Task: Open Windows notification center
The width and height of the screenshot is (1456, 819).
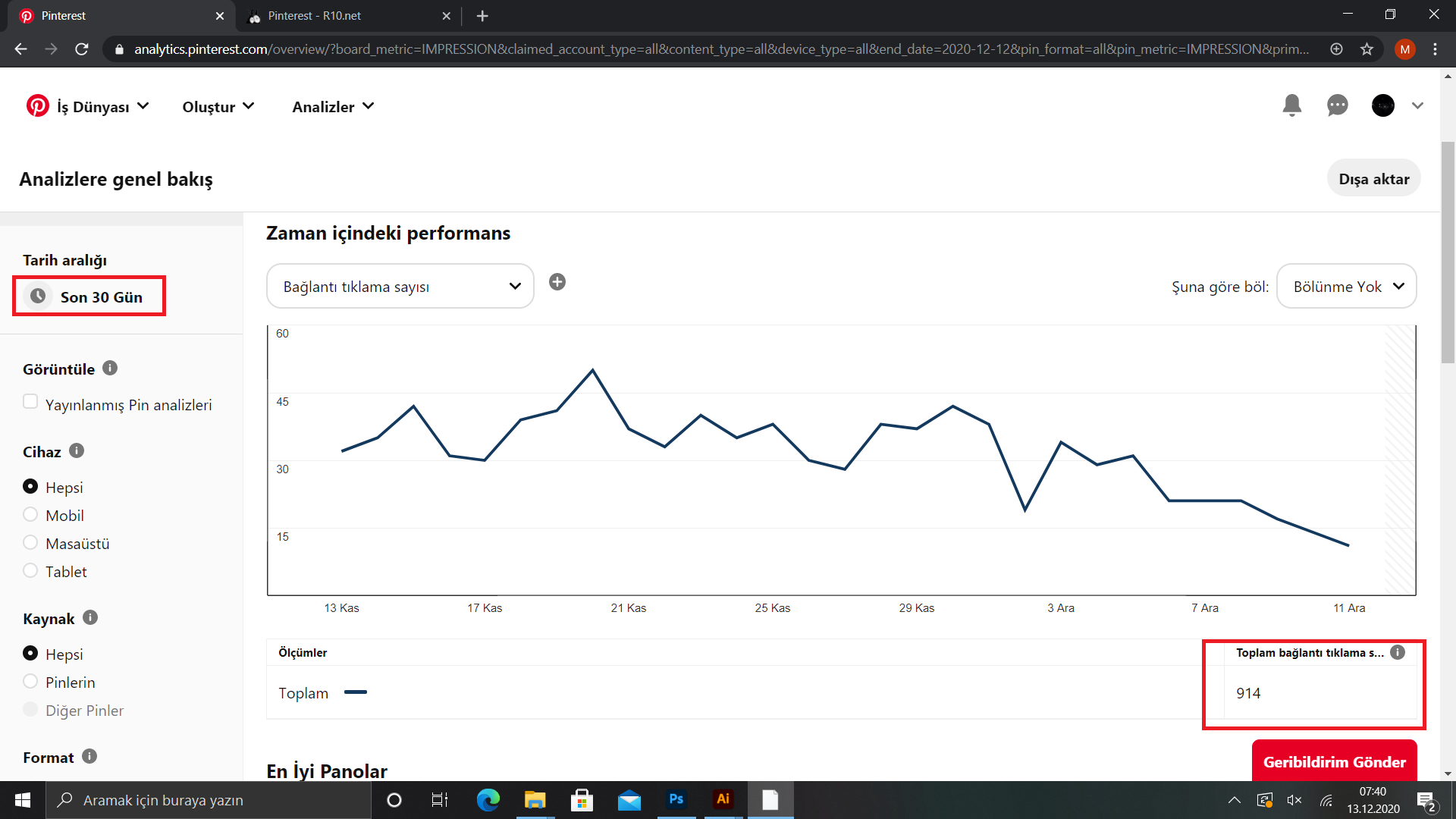Action: tap(1426, 800)
